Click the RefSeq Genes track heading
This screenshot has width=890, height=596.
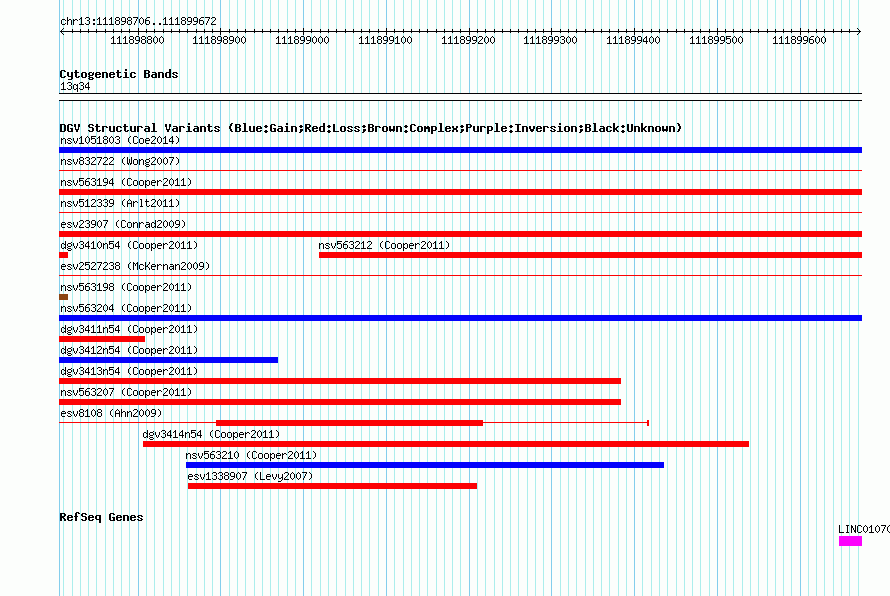102,517
